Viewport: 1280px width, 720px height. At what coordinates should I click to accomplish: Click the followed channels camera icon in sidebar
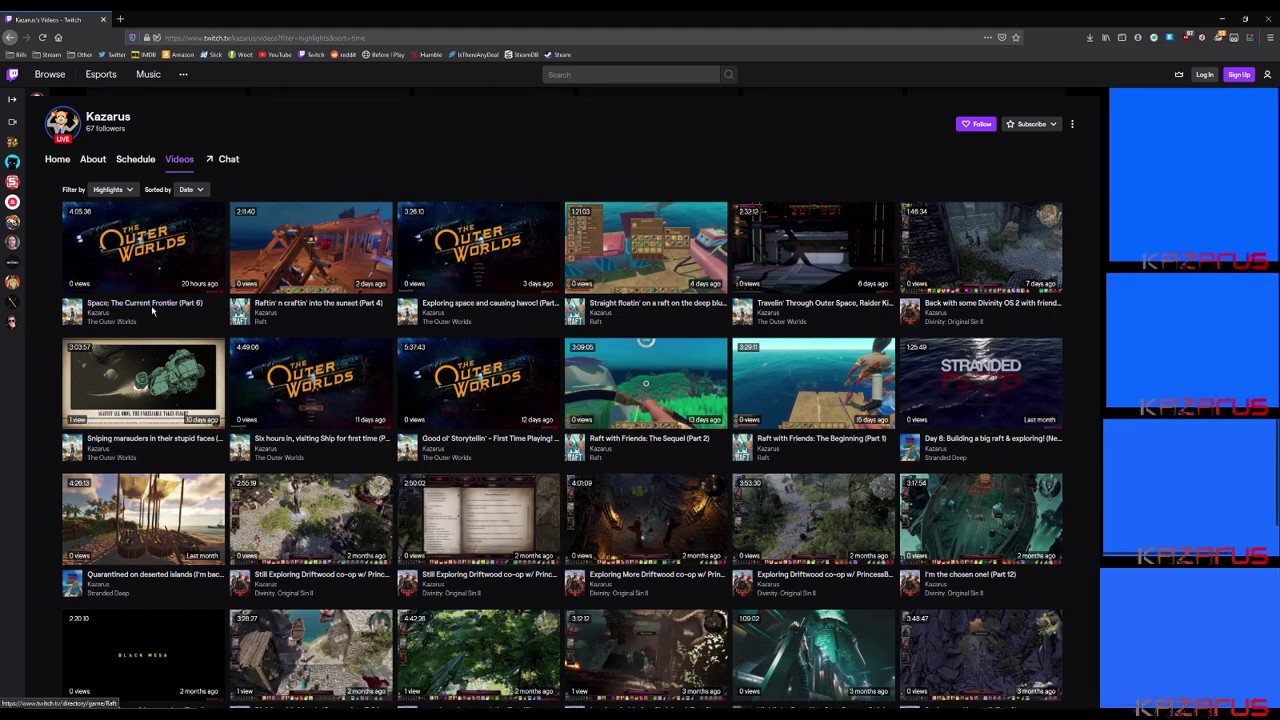[12, 121]
